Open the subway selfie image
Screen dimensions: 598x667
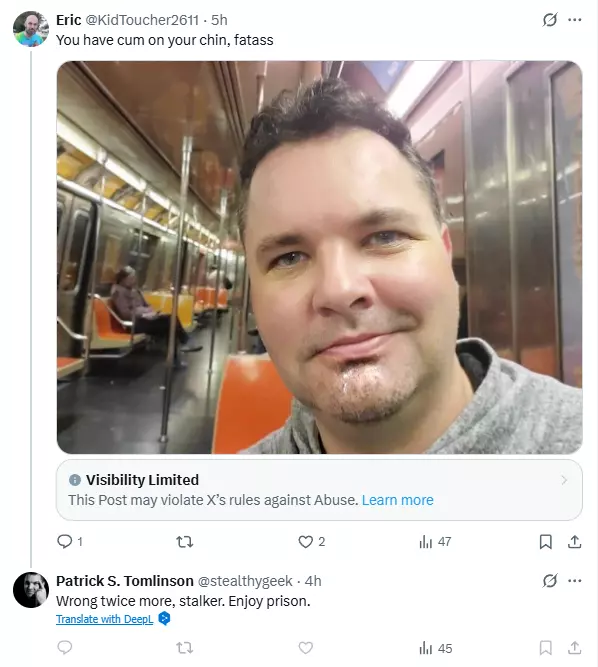319,257
